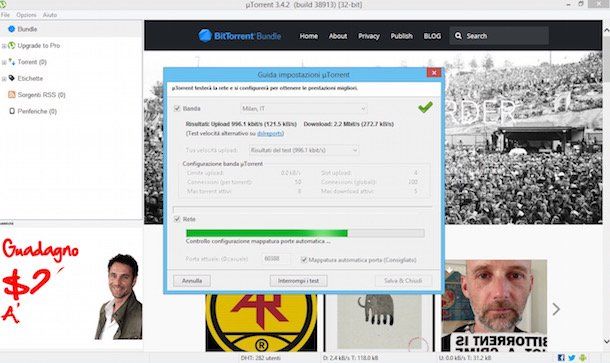610x363 pixels.
Task: Click the next arrow beside bundle thumbnails
Action: click(556, 309)
